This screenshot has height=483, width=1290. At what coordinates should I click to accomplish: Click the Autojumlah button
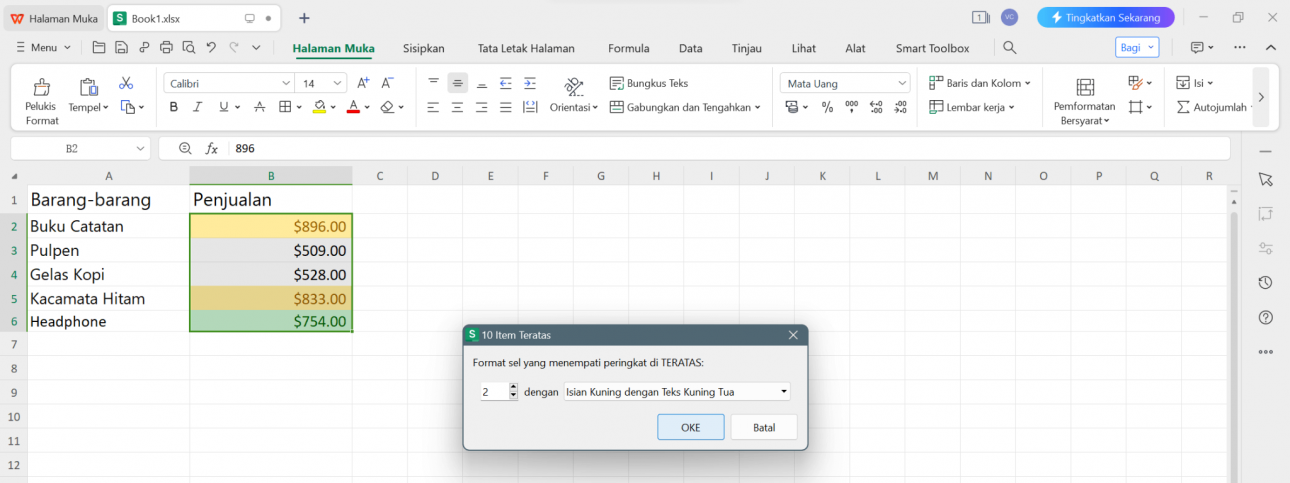click(1213, 107)
